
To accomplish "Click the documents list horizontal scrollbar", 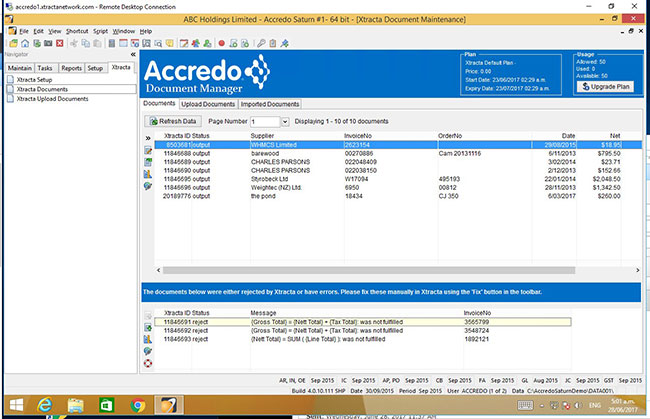I will click(x=369, y=270).
